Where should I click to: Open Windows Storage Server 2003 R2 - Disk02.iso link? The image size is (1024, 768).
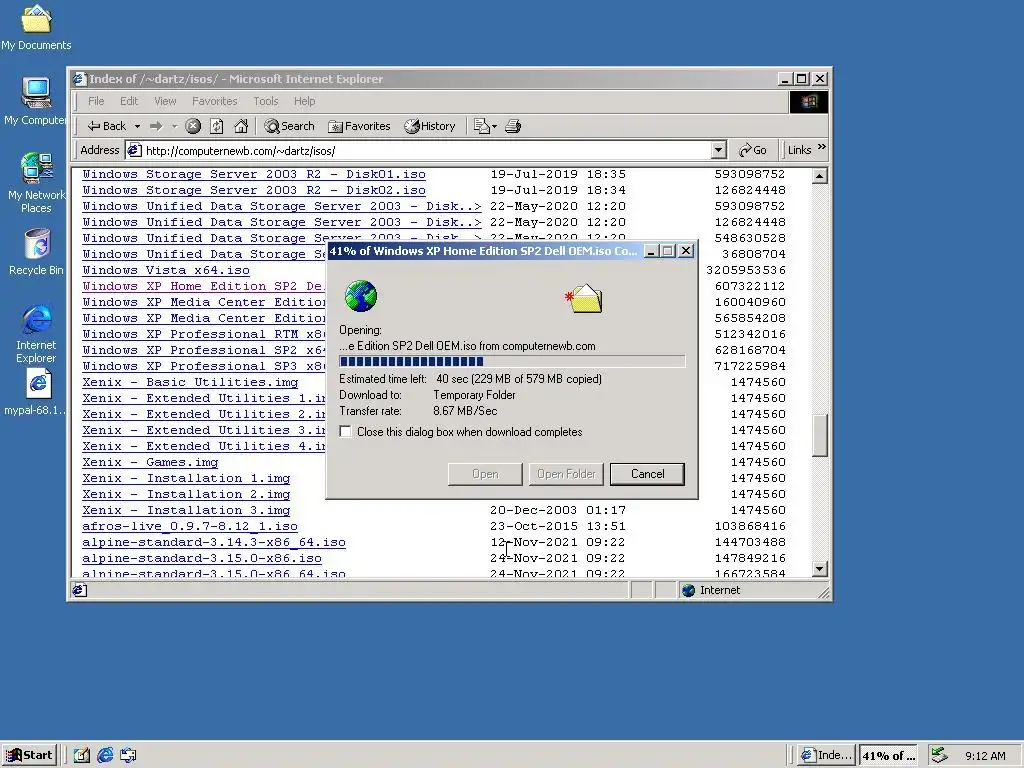254,190
